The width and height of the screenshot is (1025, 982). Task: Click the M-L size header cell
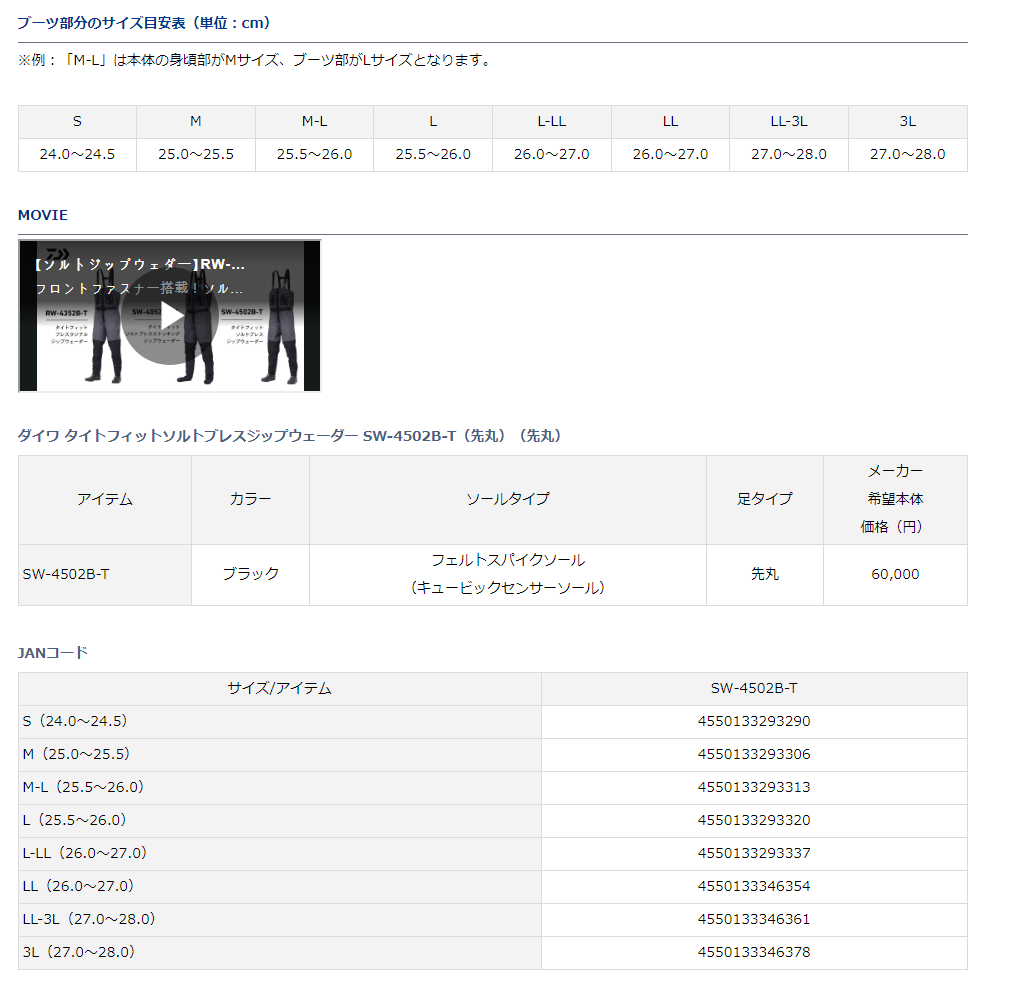point(314,122)
